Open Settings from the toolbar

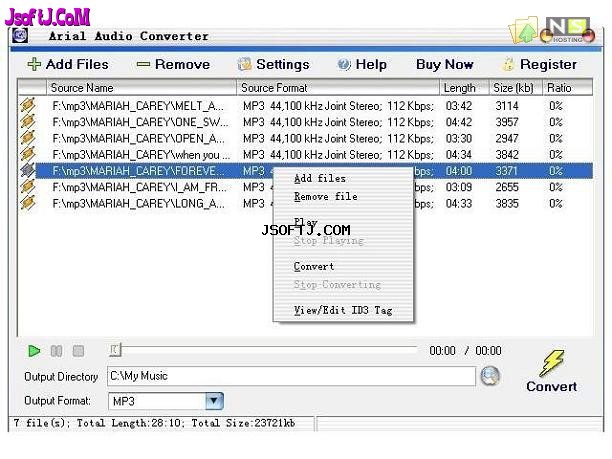coord(274,64)
